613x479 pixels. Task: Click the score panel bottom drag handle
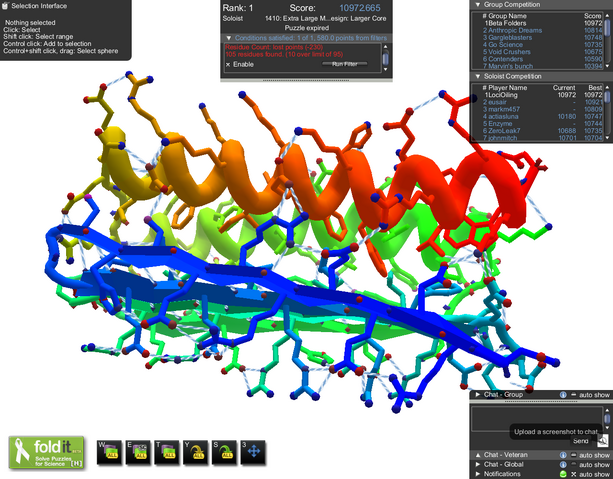pyautogui.click(x=306, y=80)
